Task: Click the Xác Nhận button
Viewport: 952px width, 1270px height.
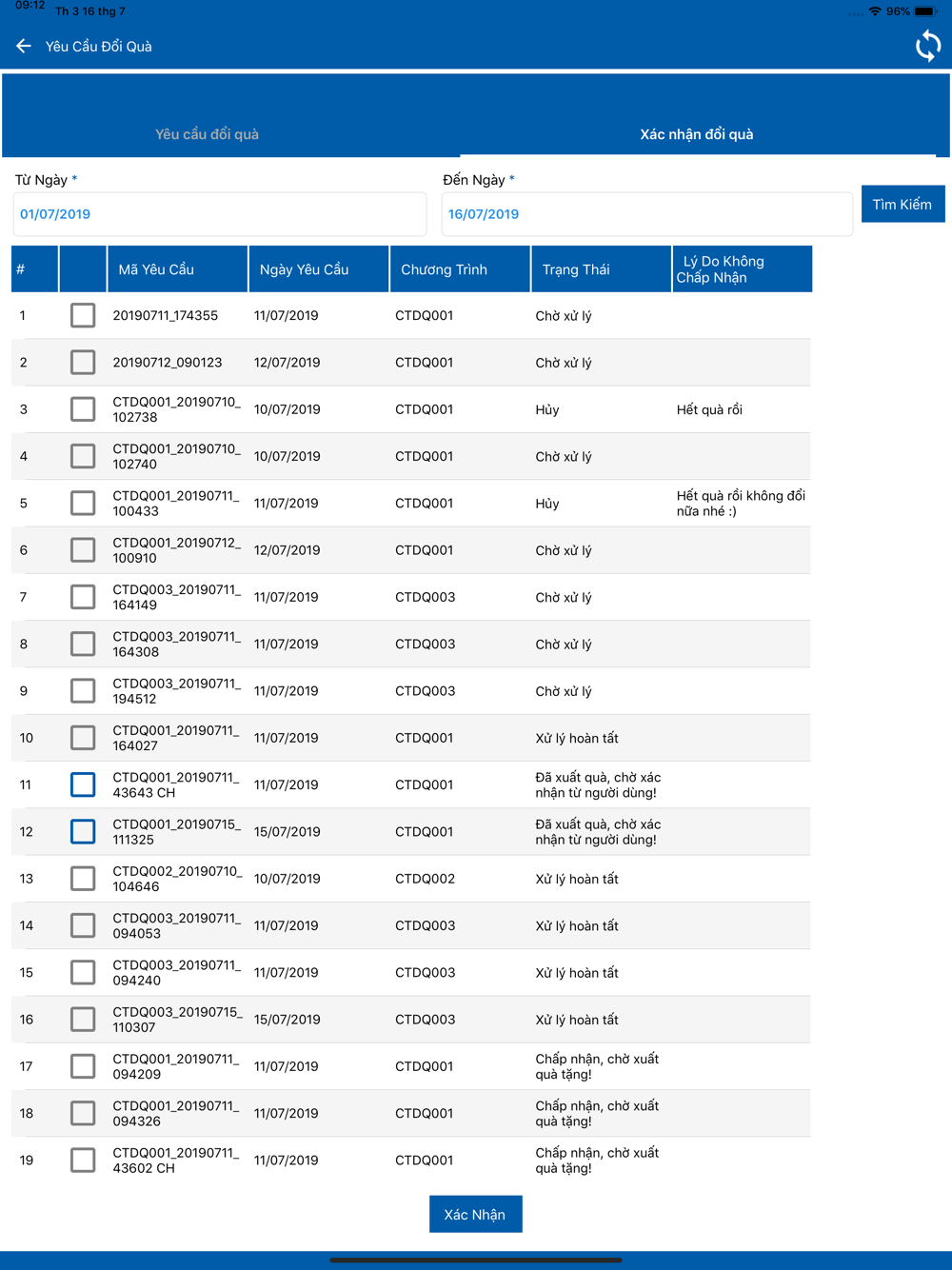Action: 475,1214
